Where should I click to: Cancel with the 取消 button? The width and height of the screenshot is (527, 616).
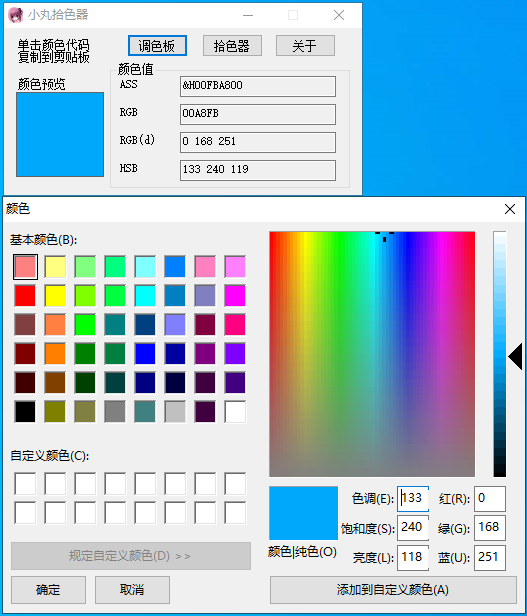[132, 590]
